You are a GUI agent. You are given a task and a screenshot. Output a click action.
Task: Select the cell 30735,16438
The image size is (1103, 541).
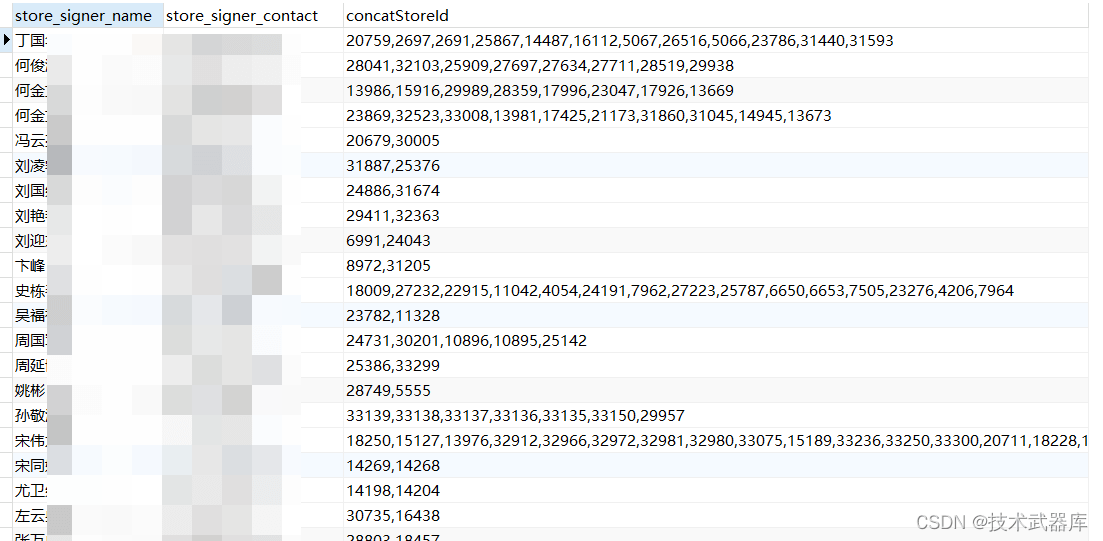pyautogui.click(x=716, y=516)
